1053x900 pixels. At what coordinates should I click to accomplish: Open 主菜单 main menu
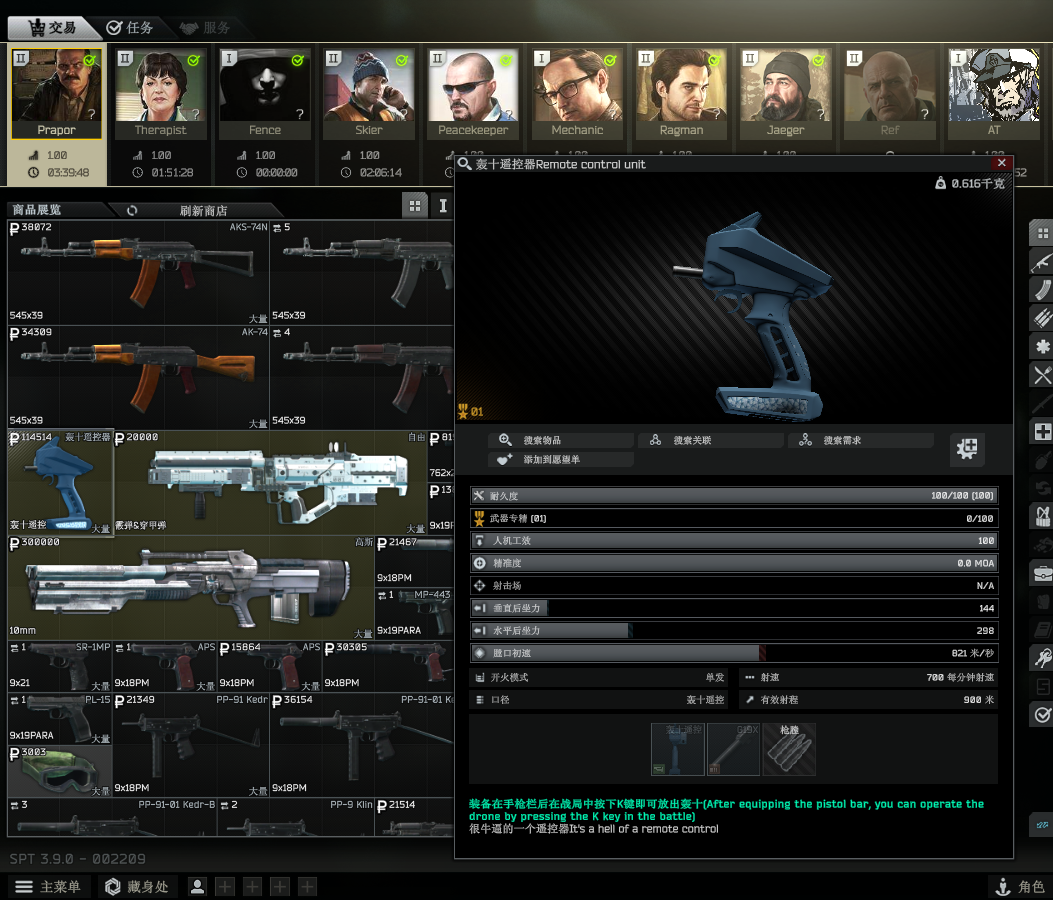pos(48,887)
